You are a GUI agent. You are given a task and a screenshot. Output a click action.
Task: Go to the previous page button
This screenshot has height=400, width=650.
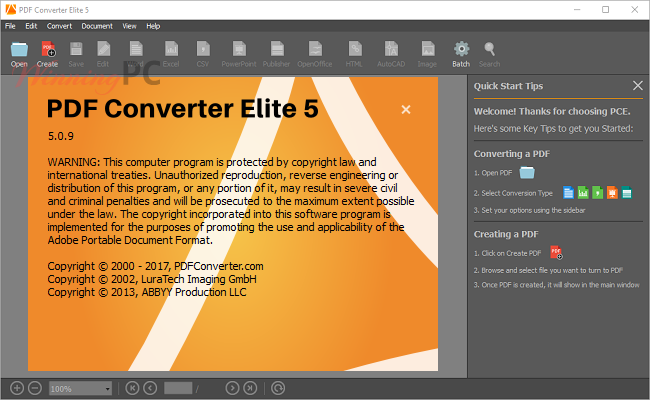tap(150, 388)
